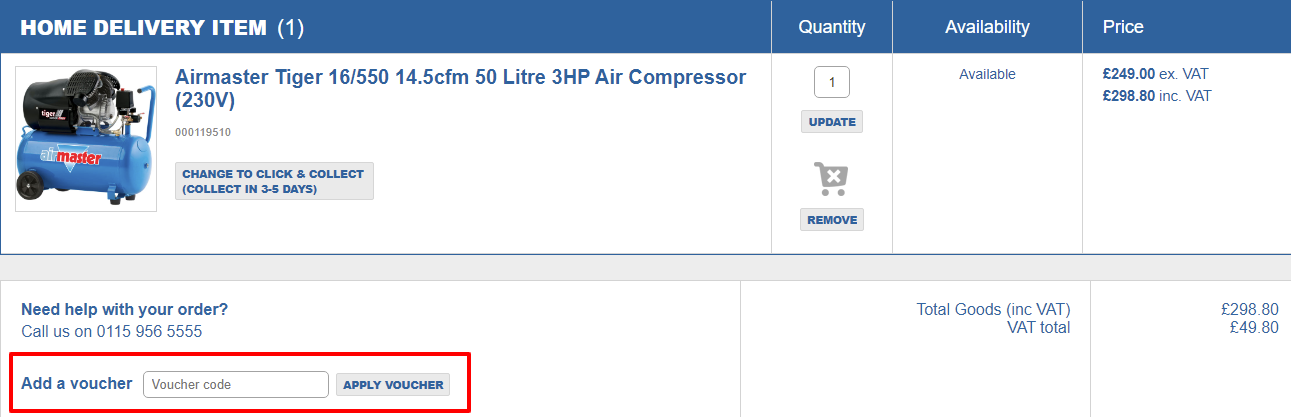The width and height of the screenshot is (1291, 417).
Task: Click the Availability column header
Action: [987, 27]
